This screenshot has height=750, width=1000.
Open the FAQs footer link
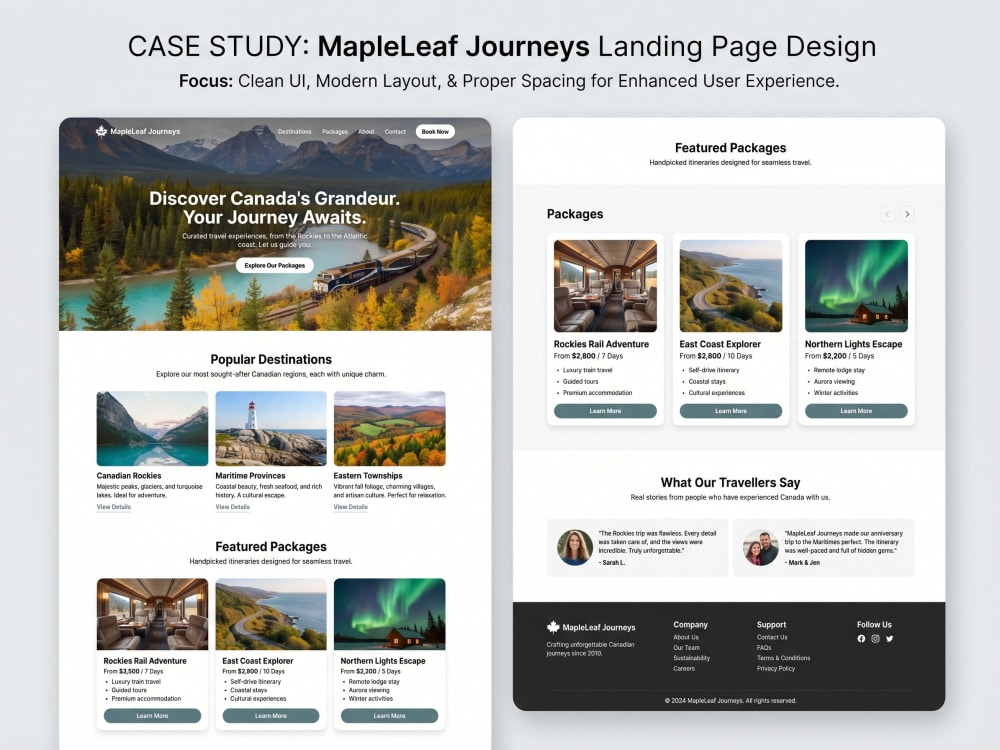point(764,647)
